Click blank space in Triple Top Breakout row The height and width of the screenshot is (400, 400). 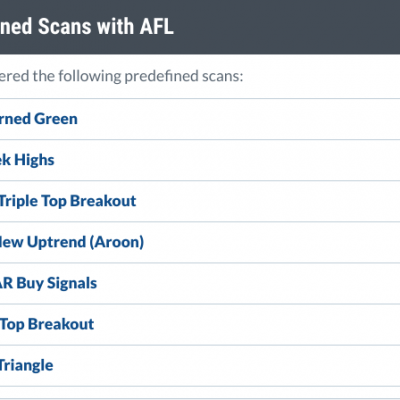[268, 201]
